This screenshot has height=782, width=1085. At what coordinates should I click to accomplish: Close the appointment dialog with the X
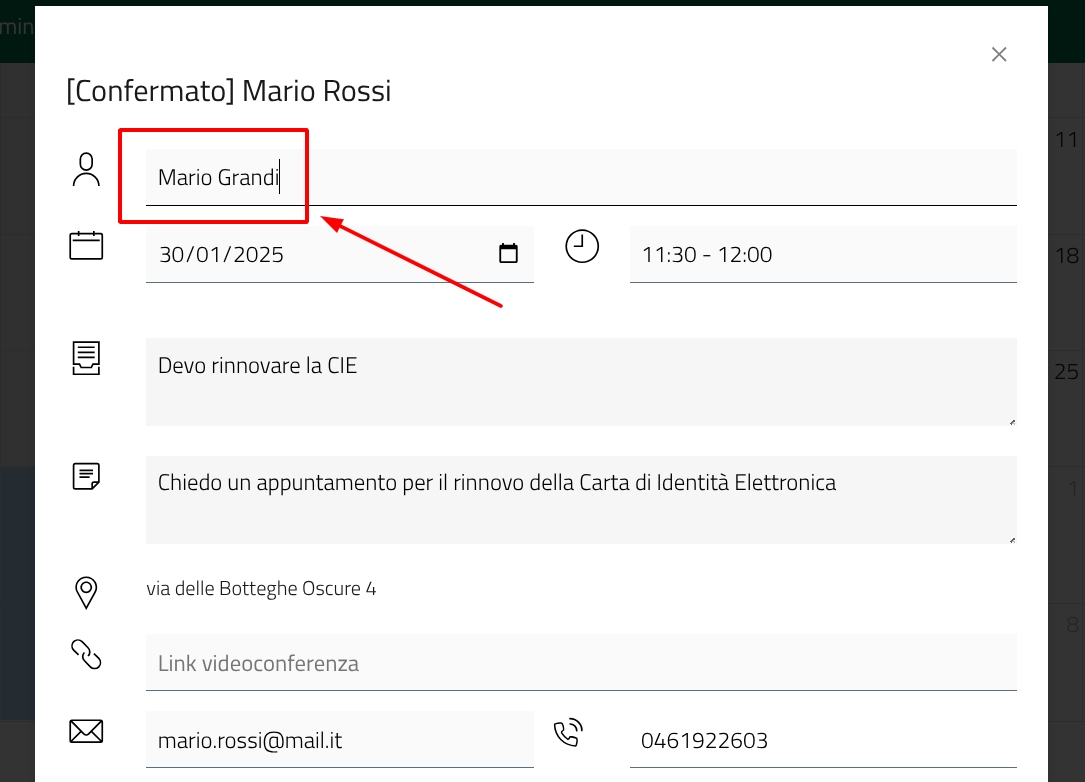(998, 54)
